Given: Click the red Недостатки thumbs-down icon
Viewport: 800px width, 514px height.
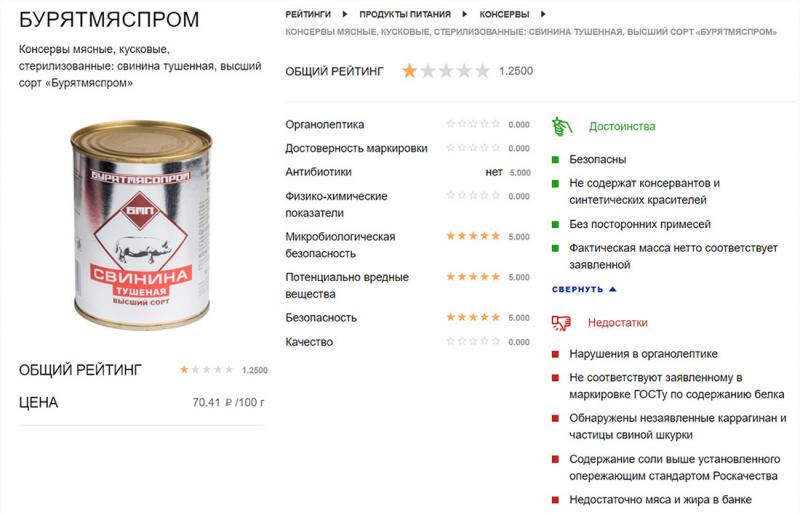Looking at the screenshot, I should point(561,323).
